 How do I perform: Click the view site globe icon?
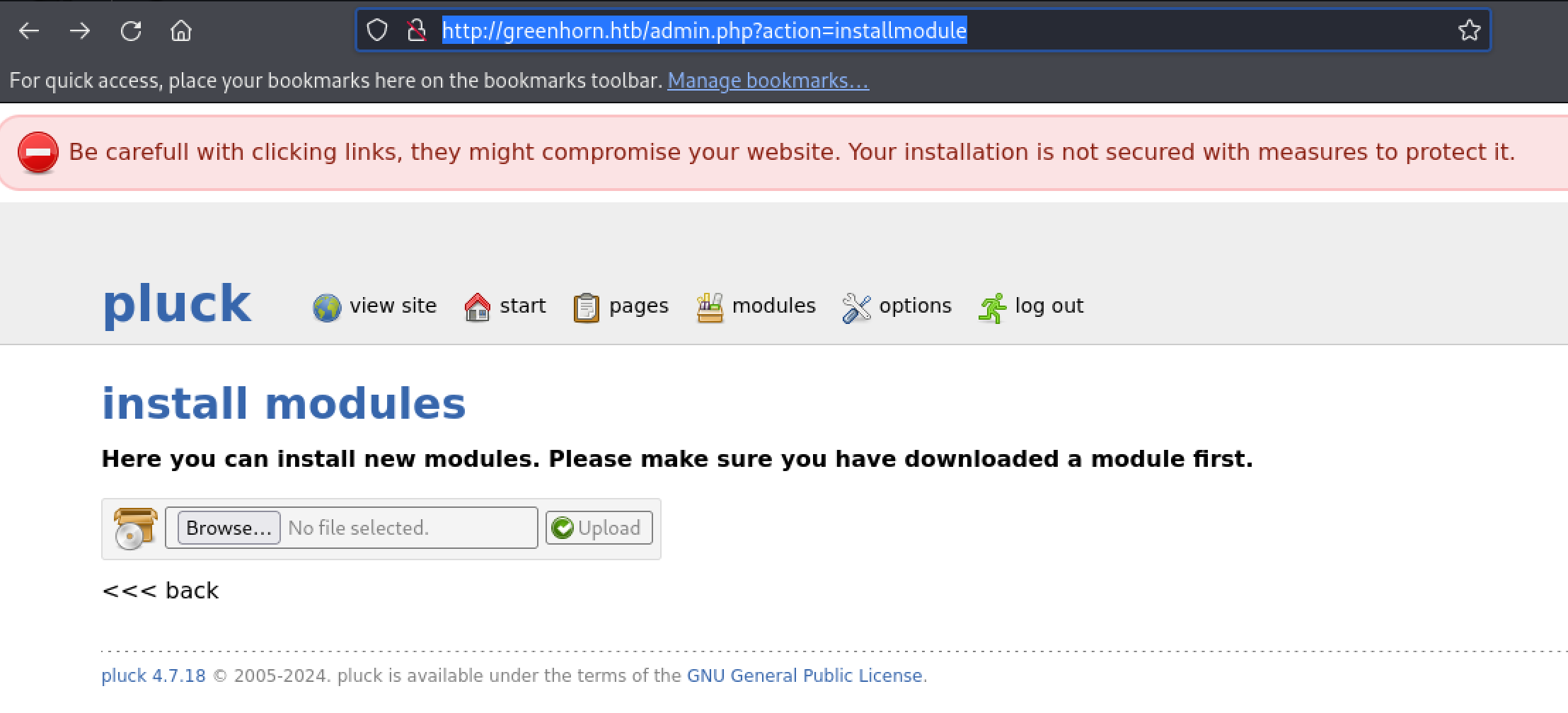click(x=327, y=308)
